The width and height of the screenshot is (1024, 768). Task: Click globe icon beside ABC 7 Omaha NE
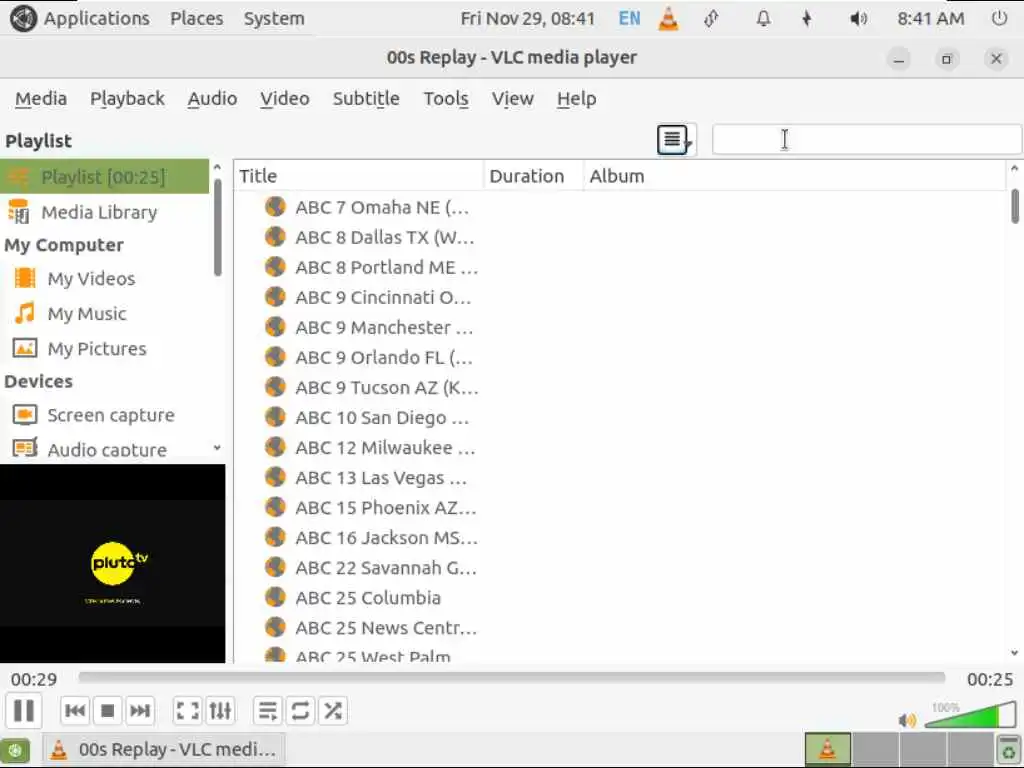click(276, 206)
